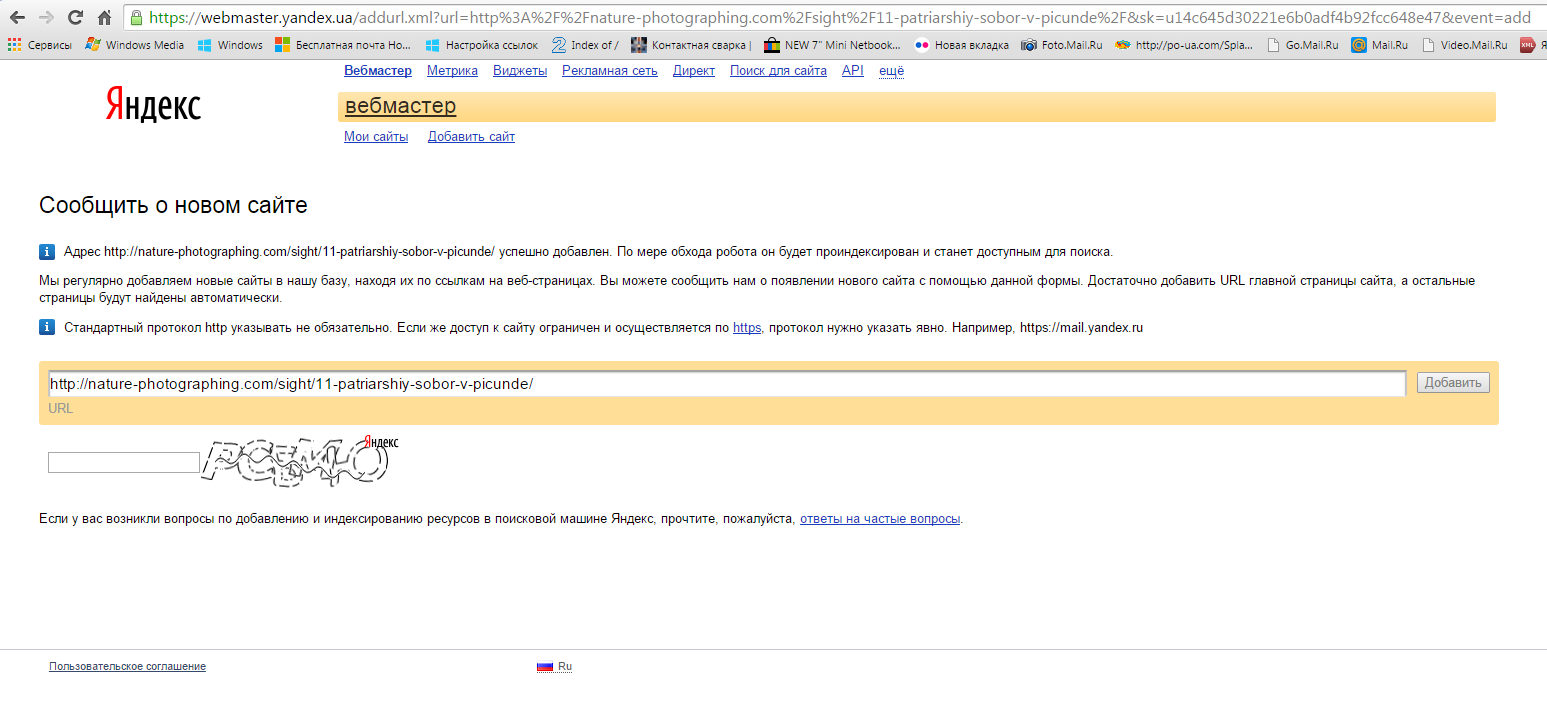This screenshot has width=1547, height=717.
Task: Focus the site URL input field
Action: click(x=727, y=384)
